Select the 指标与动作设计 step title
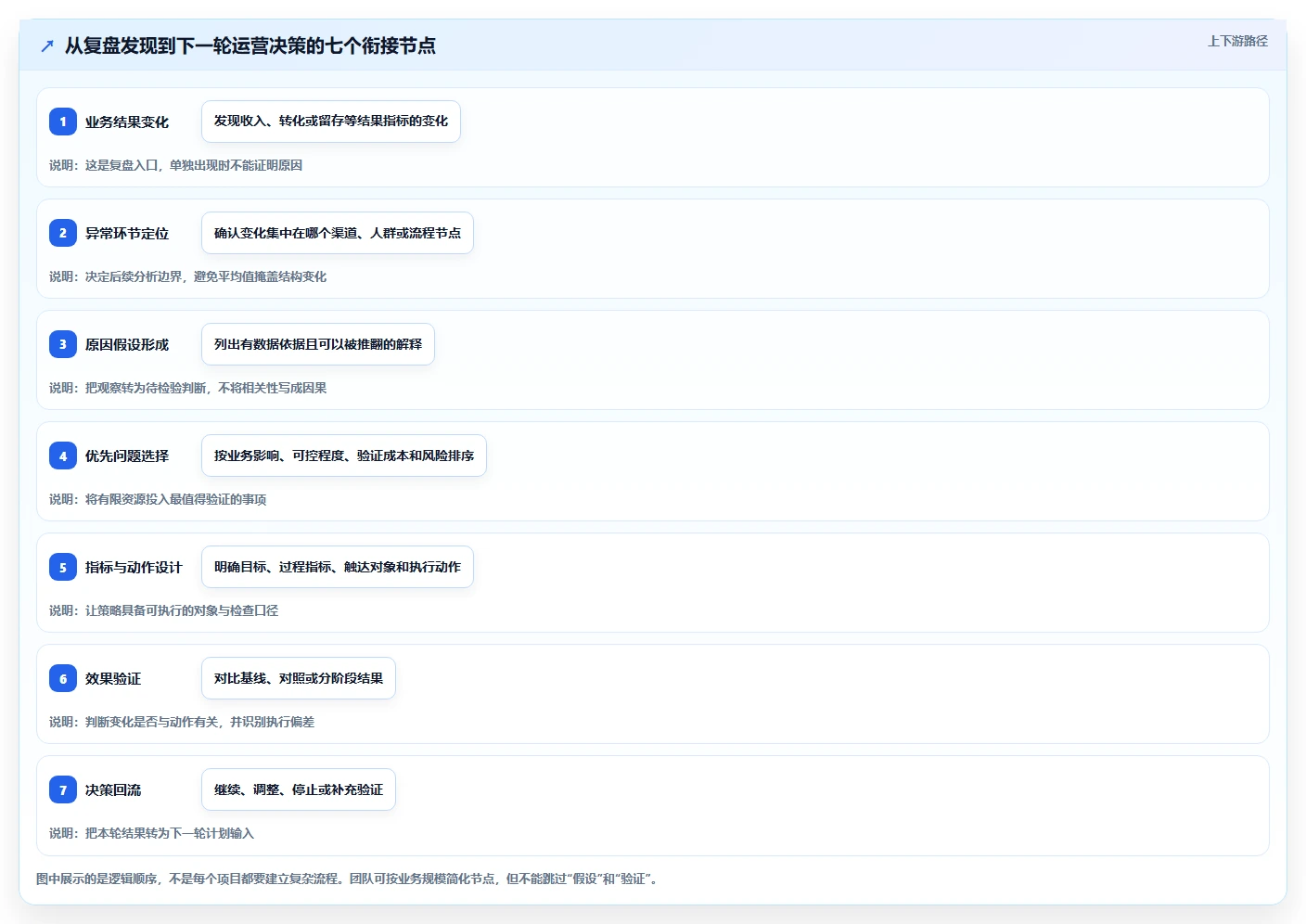 (134, 567)
